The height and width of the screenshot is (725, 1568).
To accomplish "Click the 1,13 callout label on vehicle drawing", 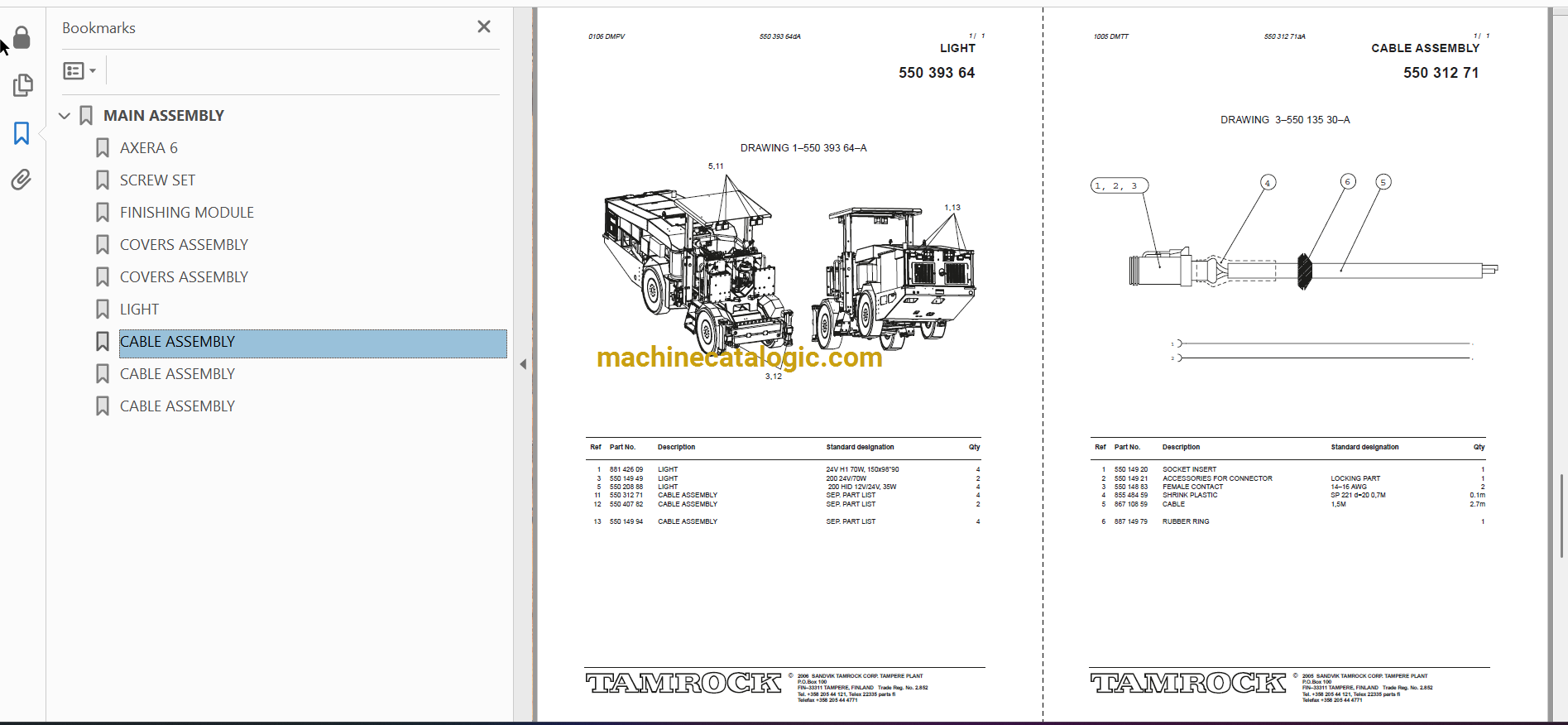I will [x=952, y=208].
